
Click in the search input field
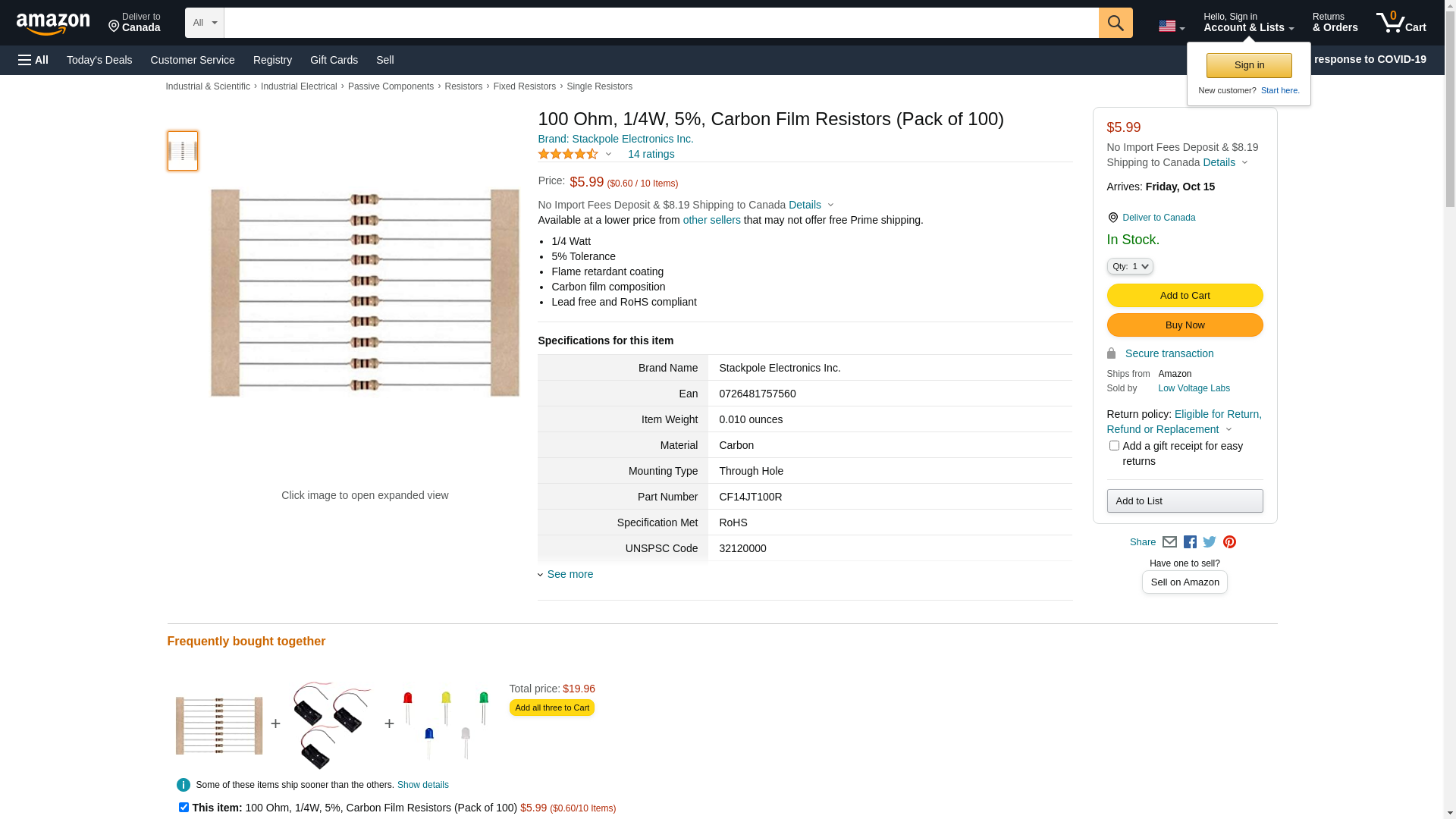[x=660, y=23]
